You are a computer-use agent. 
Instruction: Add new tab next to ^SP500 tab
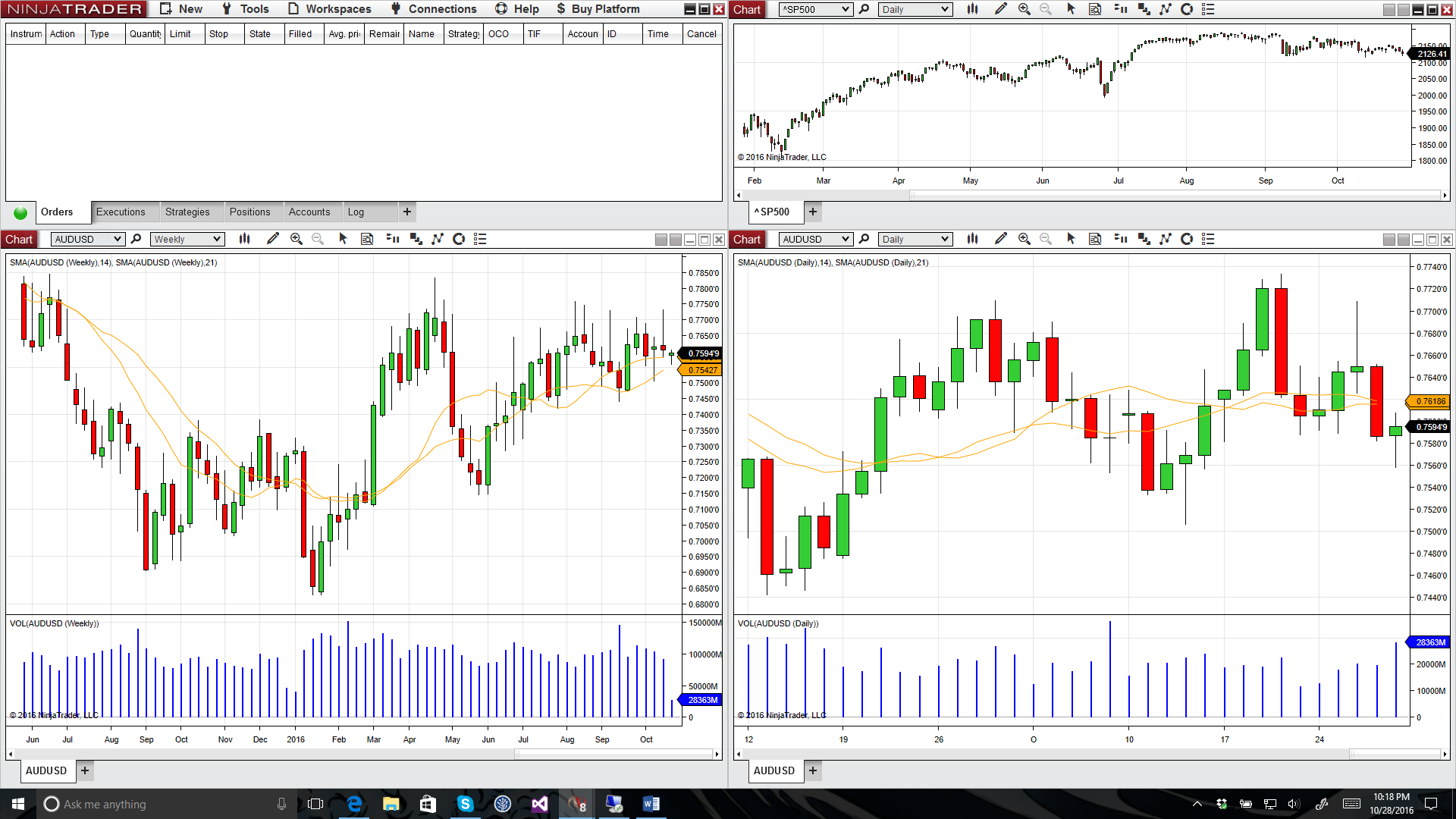click(813, 212)
